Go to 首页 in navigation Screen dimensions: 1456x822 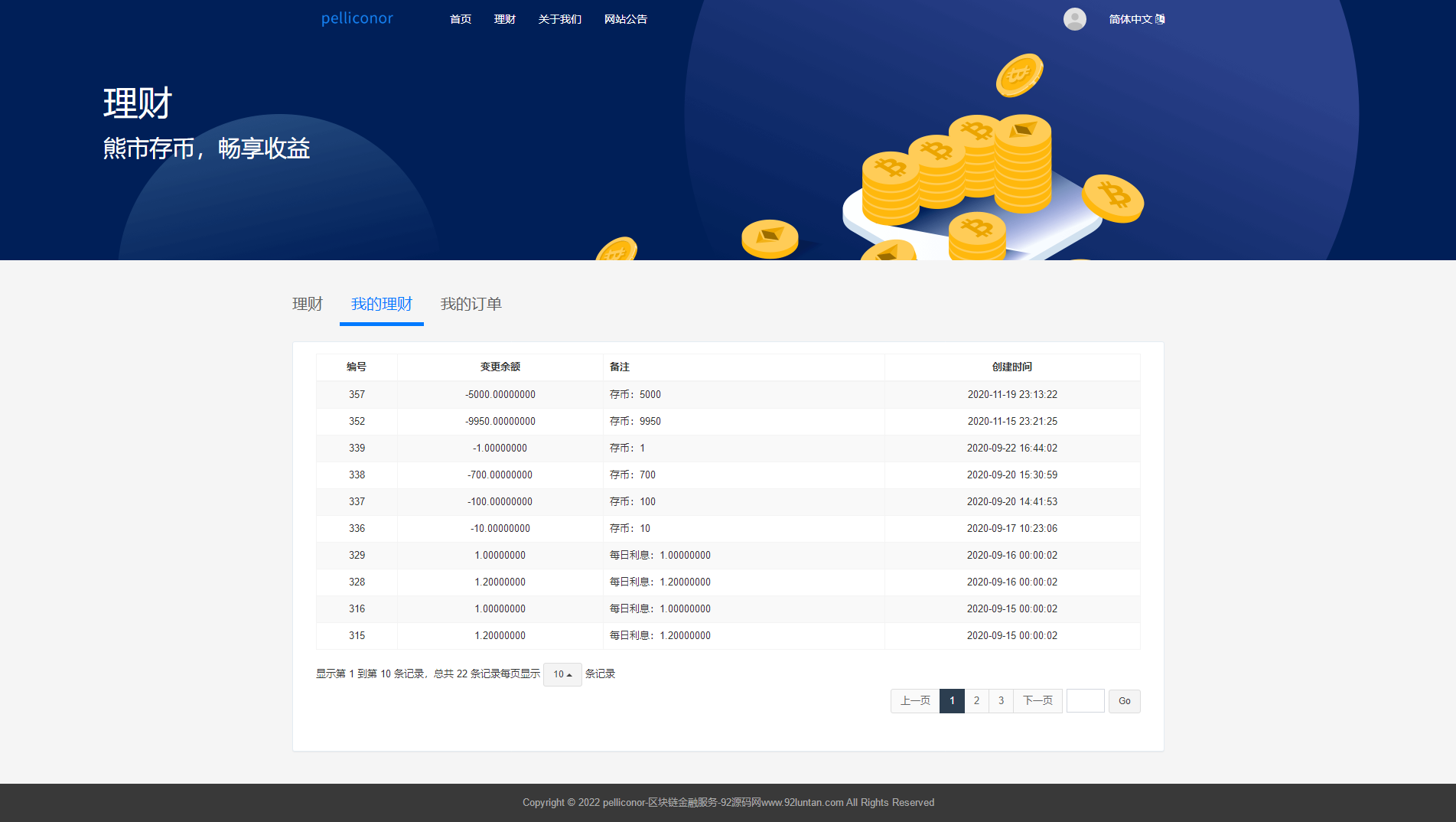[461, 19]
